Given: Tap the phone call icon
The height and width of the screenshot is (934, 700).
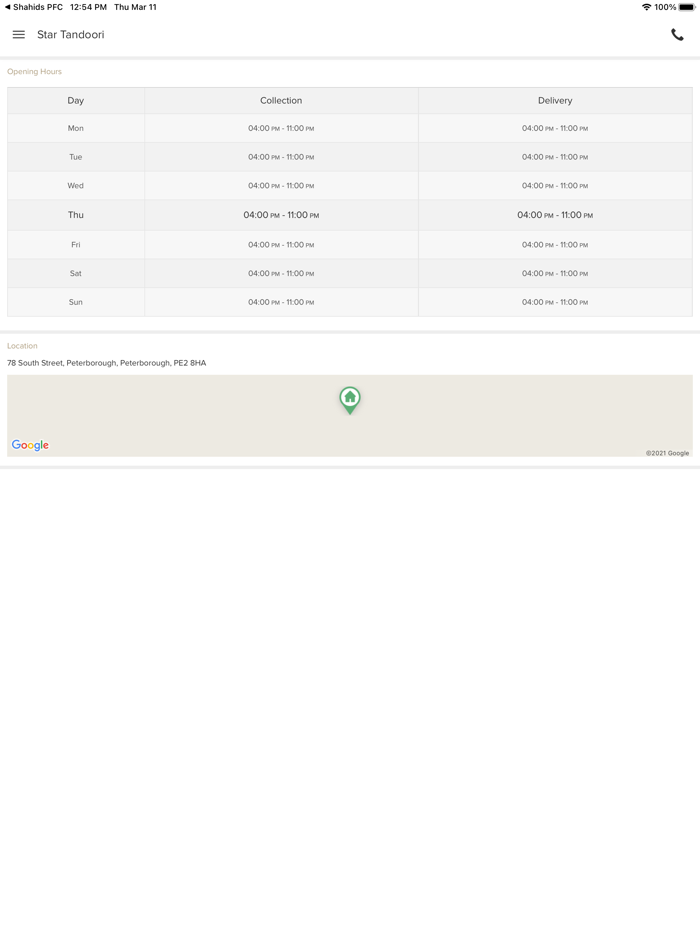Looking at the screenshot, I should [x=677, y=35].
